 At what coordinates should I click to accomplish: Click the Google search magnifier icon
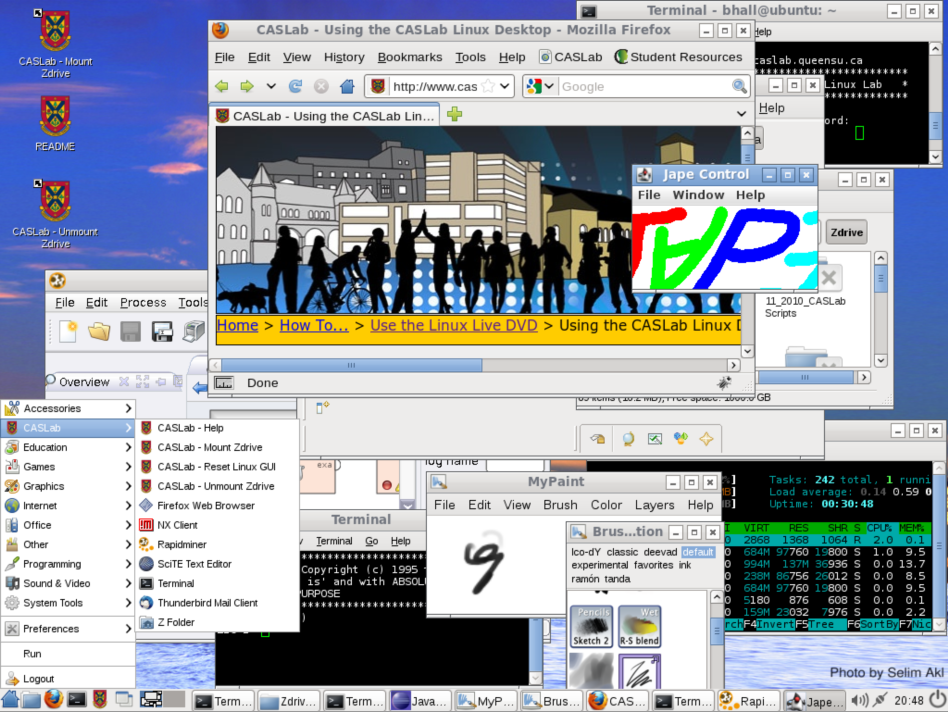739,86
